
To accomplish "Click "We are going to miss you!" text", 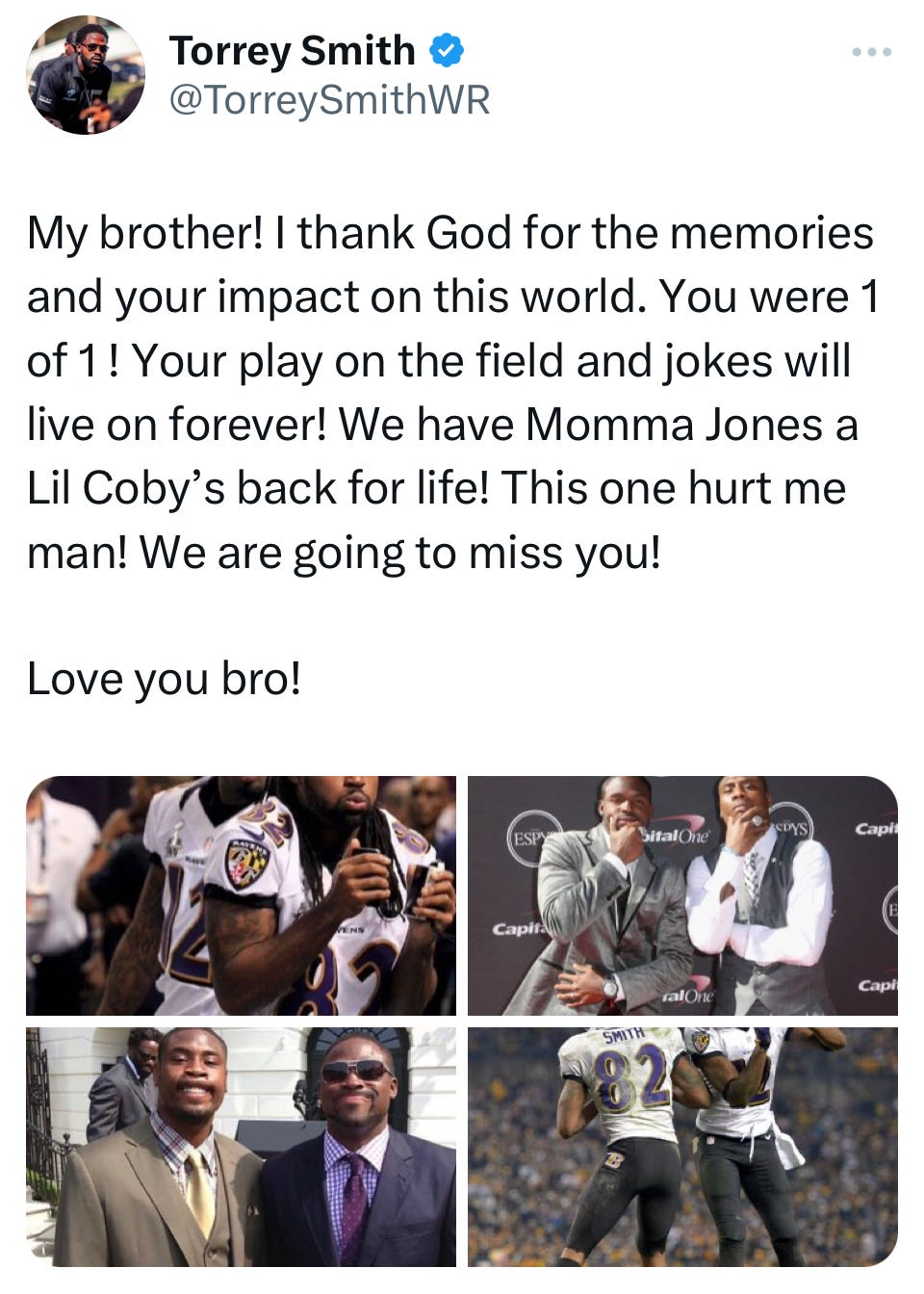I will (400, 553).
